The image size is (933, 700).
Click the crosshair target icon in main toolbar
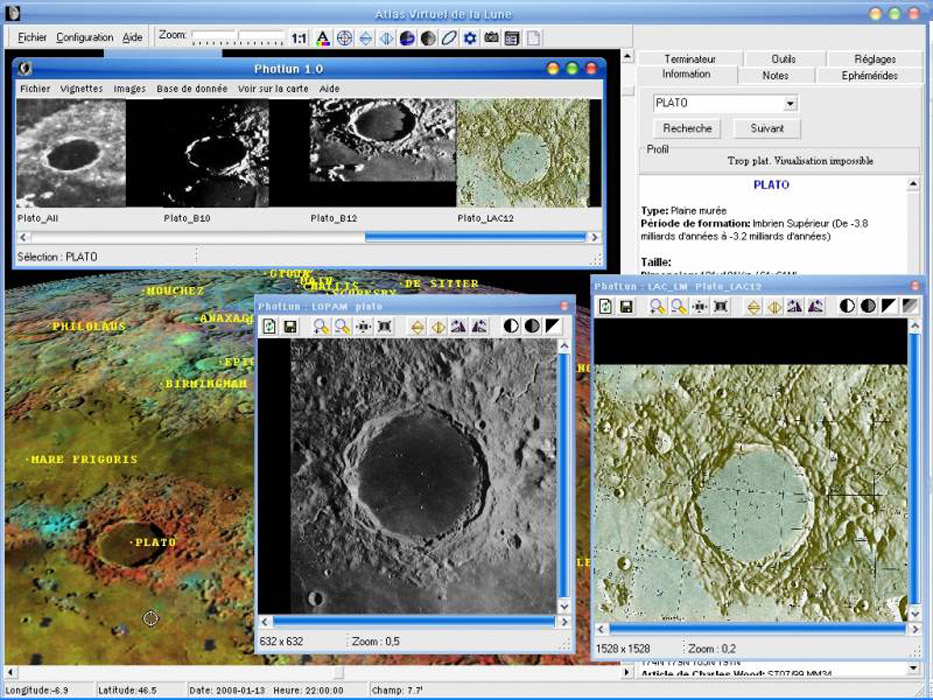[344, 38]
